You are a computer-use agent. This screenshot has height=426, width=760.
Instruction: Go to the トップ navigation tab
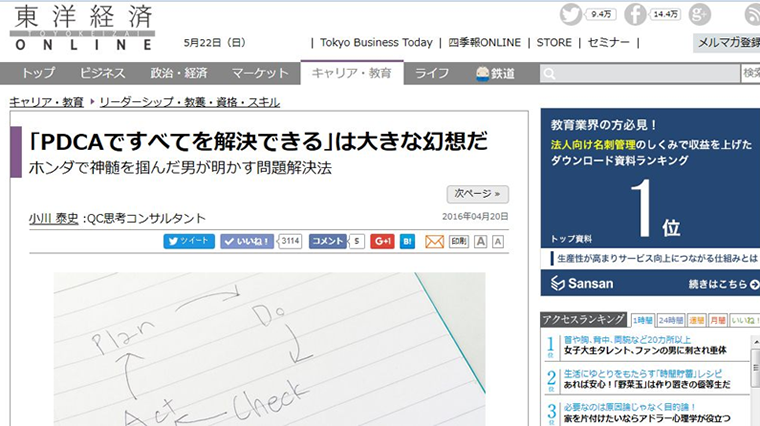38,73
